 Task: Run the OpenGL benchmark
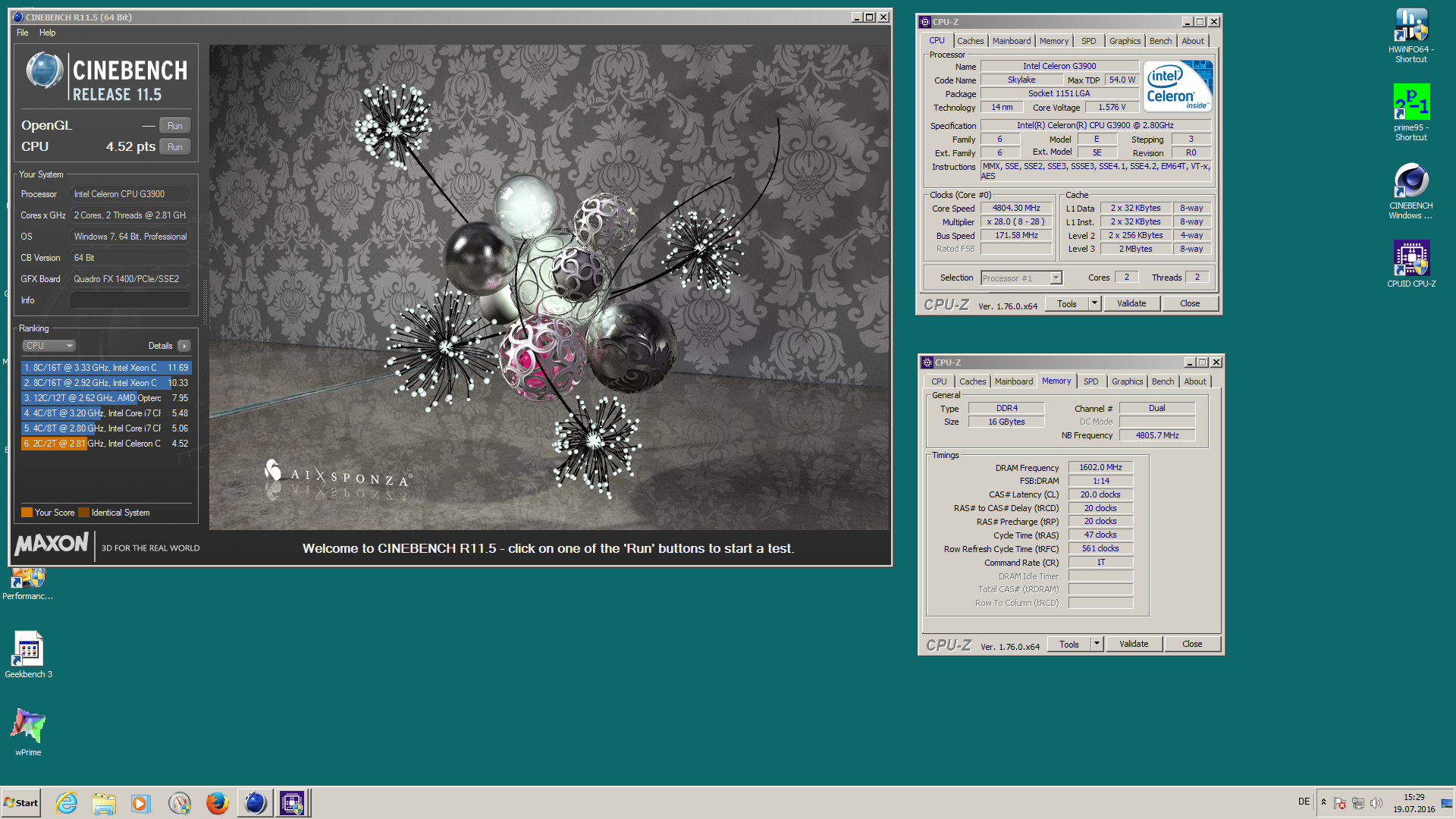pyautogui.click(x=175, y=126)
